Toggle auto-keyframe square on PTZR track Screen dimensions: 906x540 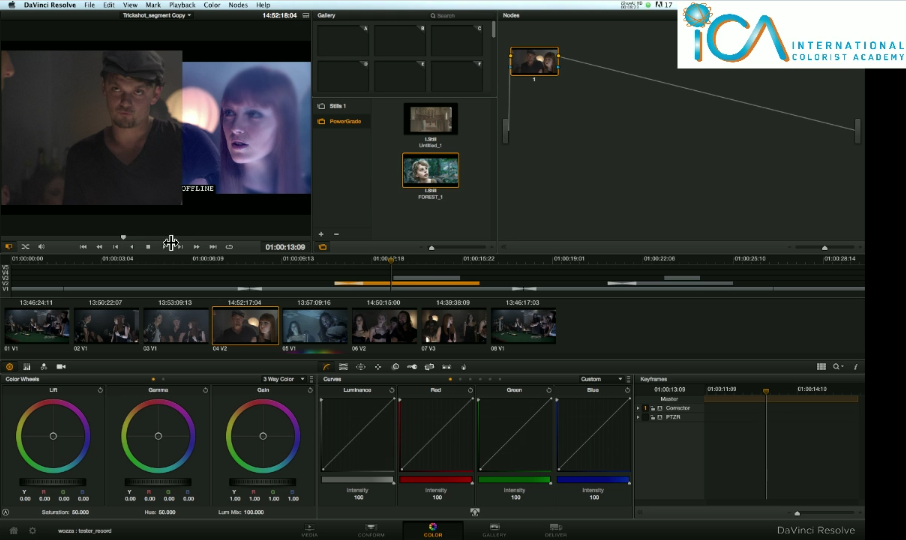click(x=660, y=417)
